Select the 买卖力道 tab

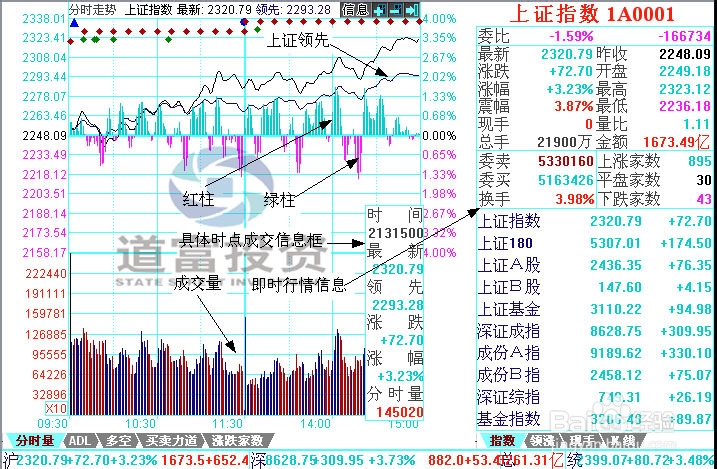(171, 441)
